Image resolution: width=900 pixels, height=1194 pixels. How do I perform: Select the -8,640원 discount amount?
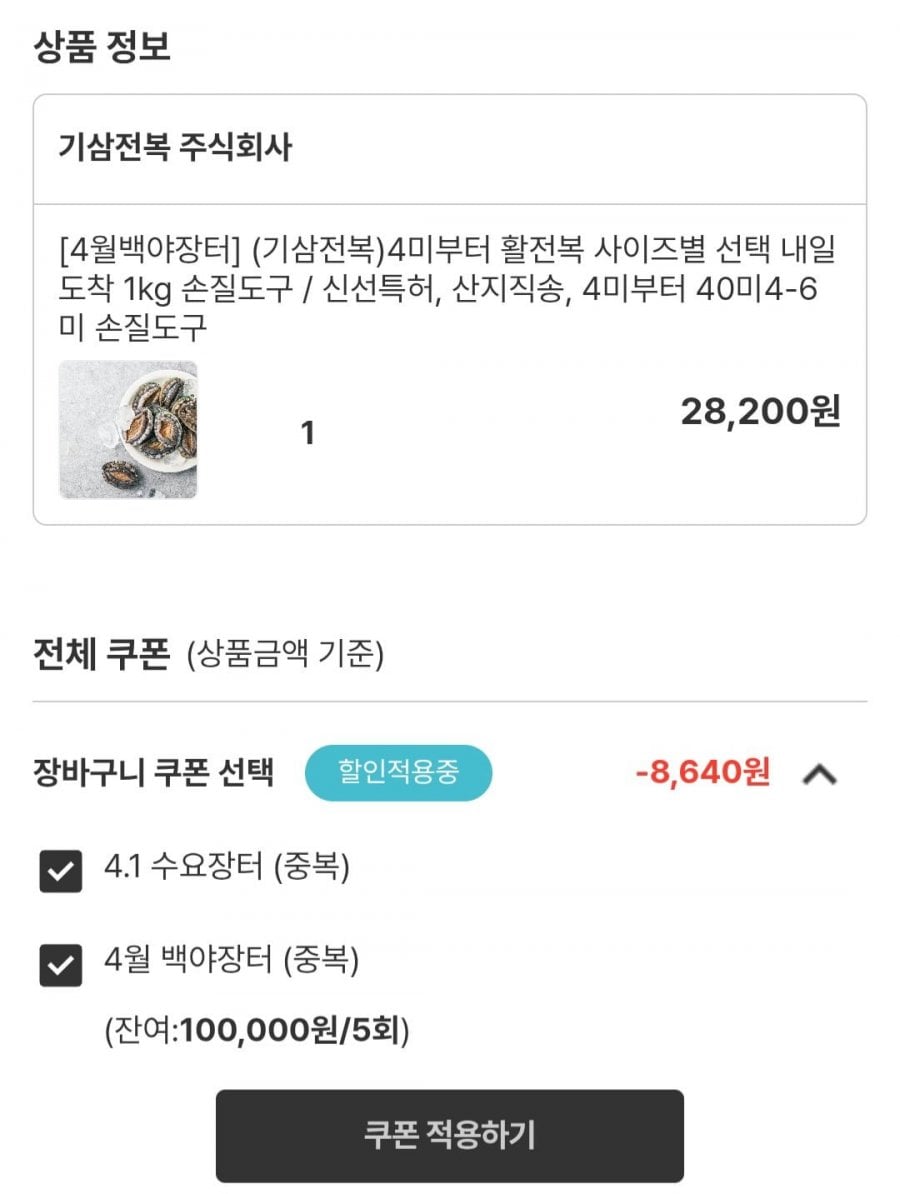click(703, 773)
